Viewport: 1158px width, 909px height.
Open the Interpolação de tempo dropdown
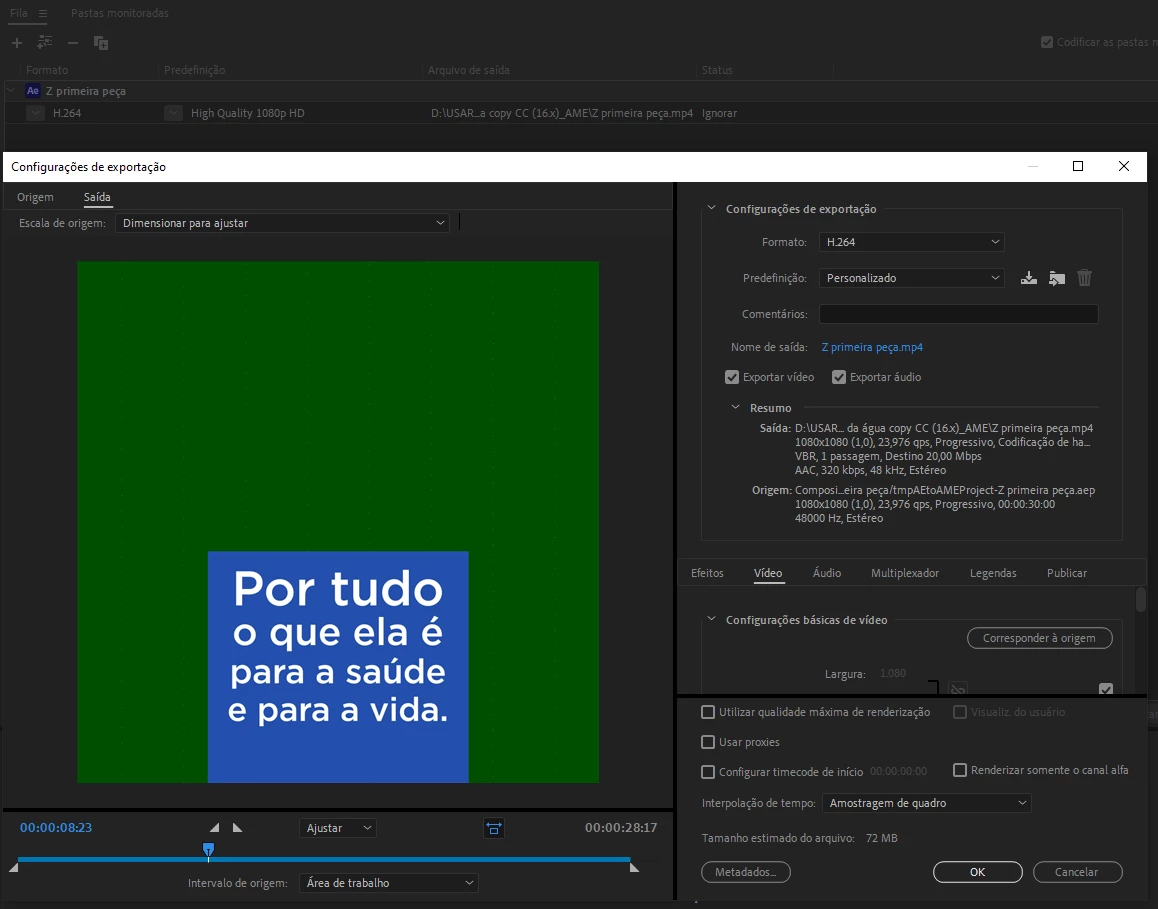pyautogui.click(x=927, y=803)
